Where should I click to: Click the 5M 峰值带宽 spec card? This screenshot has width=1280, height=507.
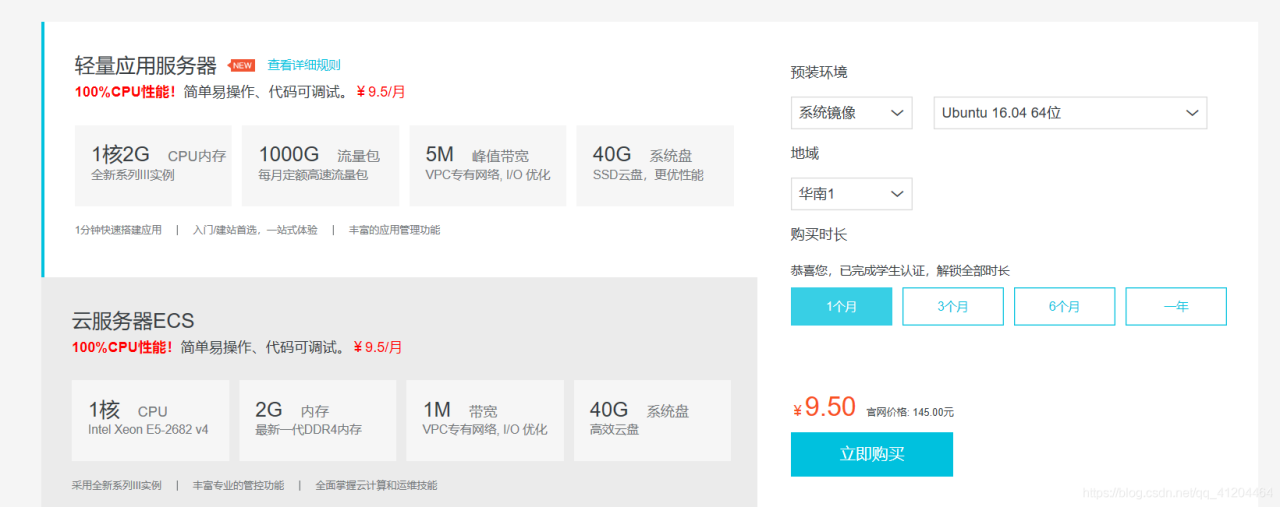click(x=487, y=165)
